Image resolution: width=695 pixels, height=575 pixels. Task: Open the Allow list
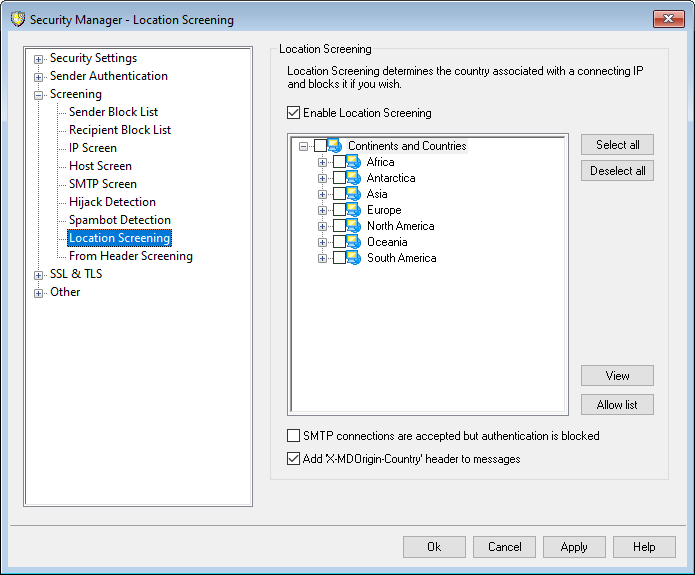pos(617,405)
